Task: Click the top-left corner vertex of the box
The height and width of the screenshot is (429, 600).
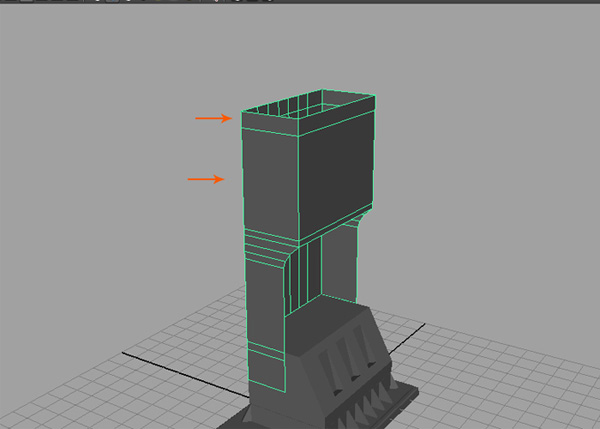Action: 243,113
